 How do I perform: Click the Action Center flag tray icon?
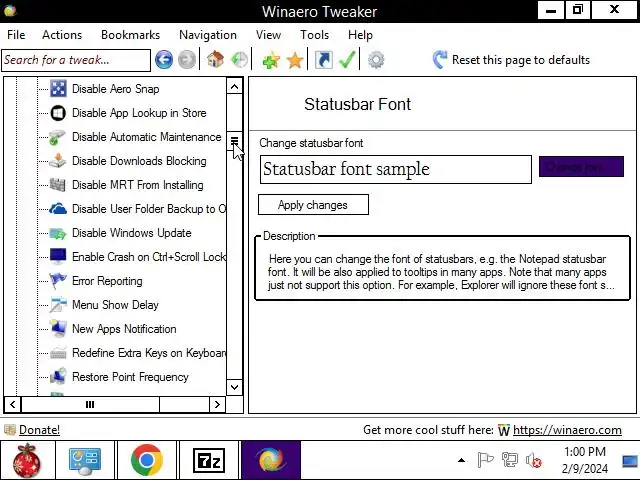coord(485,460)
